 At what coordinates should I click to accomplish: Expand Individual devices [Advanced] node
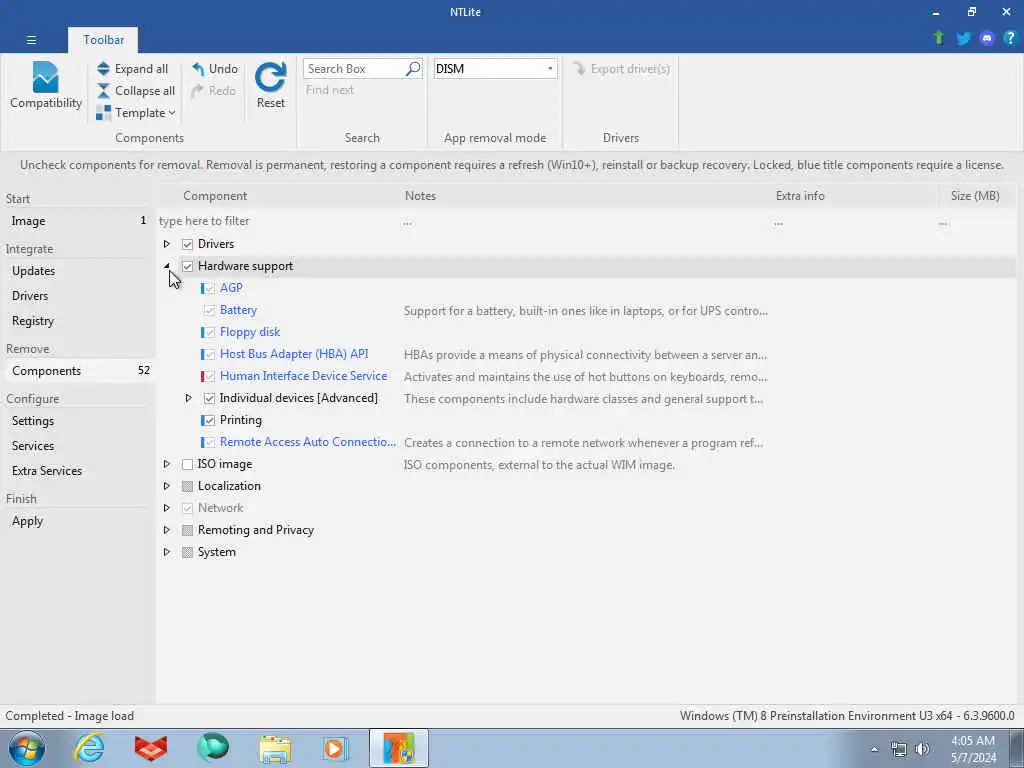188,398
